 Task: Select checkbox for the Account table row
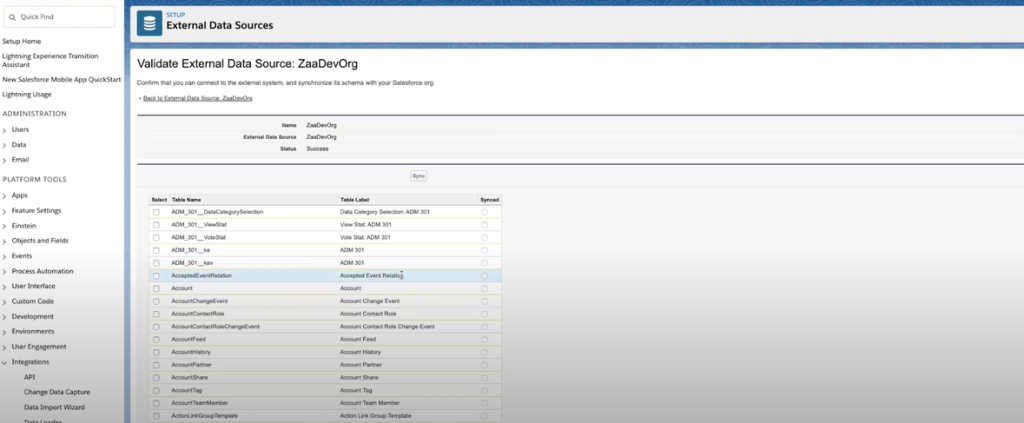[156, 288]
